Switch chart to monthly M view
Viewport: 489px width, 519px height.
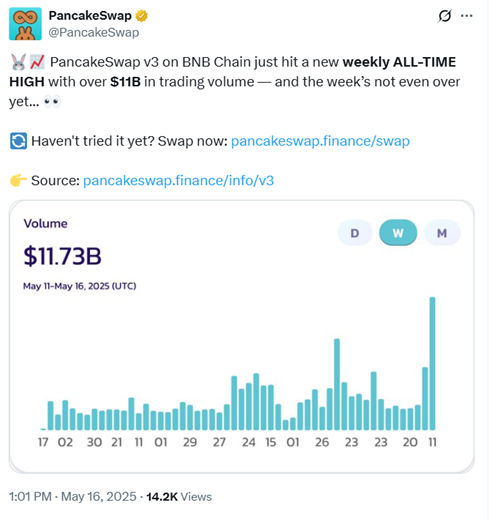click(442, 233)
